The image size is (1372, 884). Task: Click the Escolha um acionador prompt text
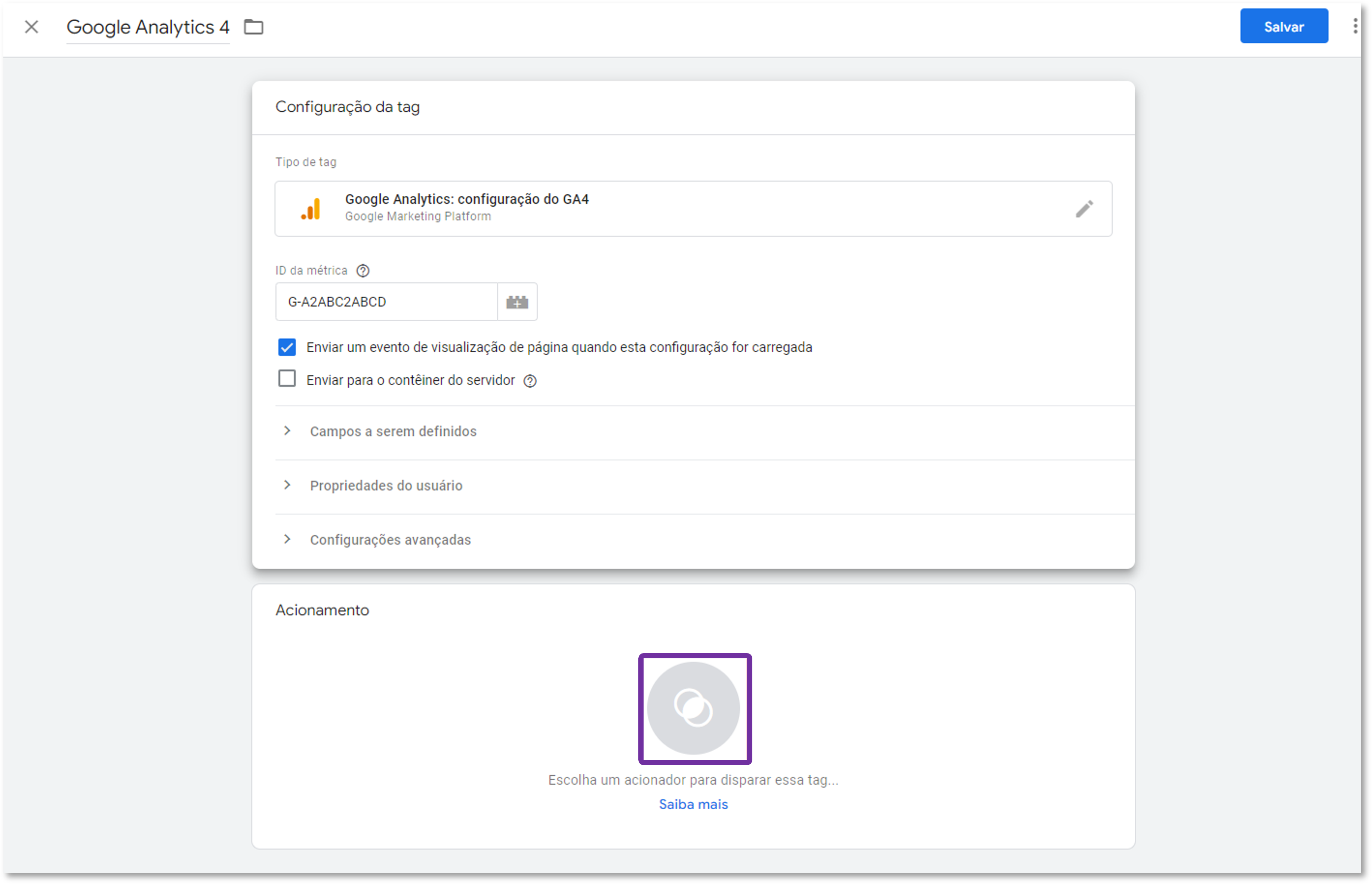coord(693,779)
